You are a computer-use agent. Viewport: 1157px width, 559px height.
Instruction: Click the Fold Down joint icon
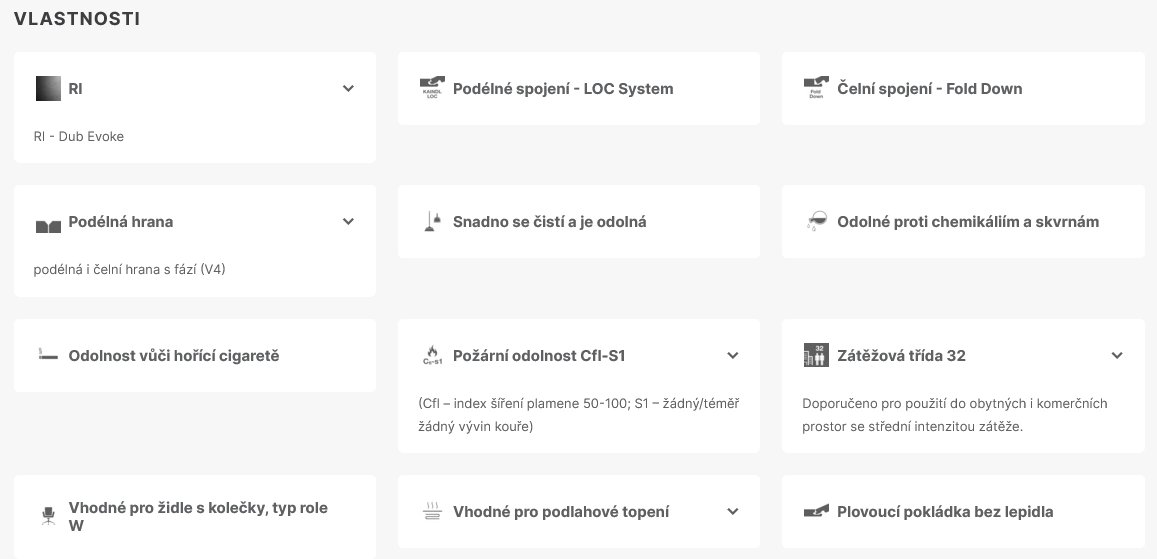816,88
